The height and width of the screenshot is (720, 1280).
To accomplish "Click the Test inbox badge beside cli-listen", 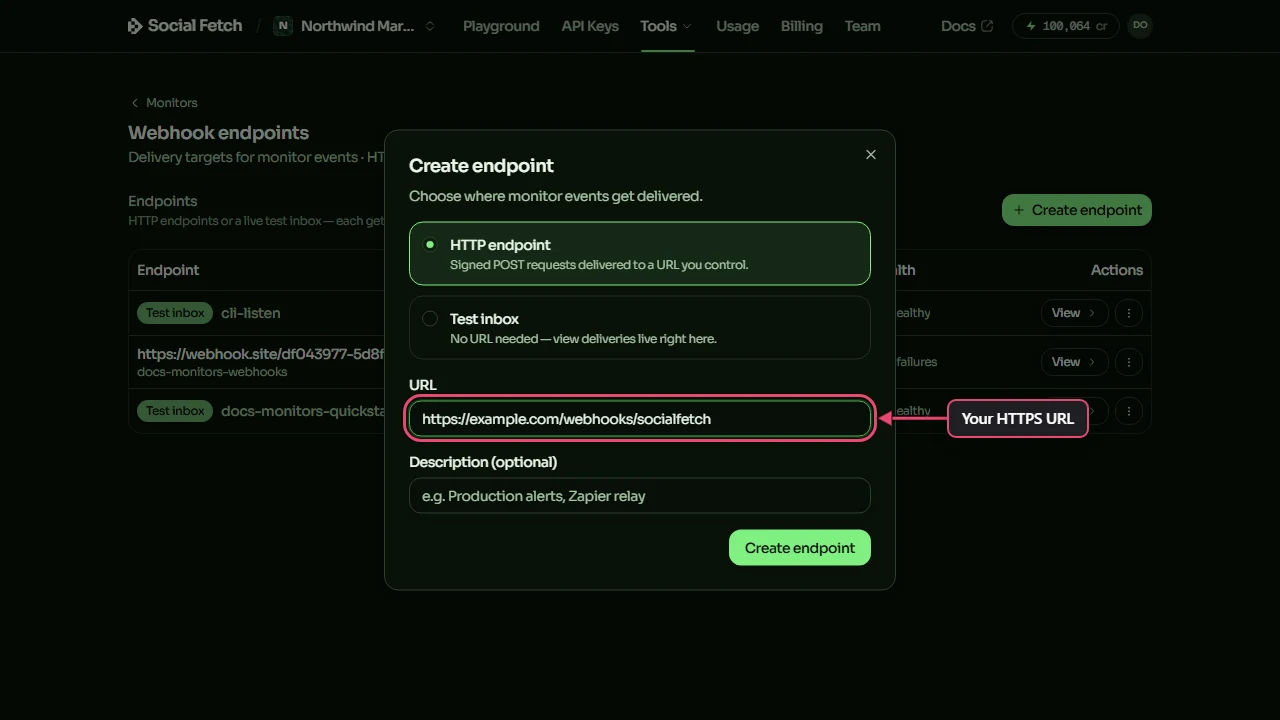I will coord(175,313).
